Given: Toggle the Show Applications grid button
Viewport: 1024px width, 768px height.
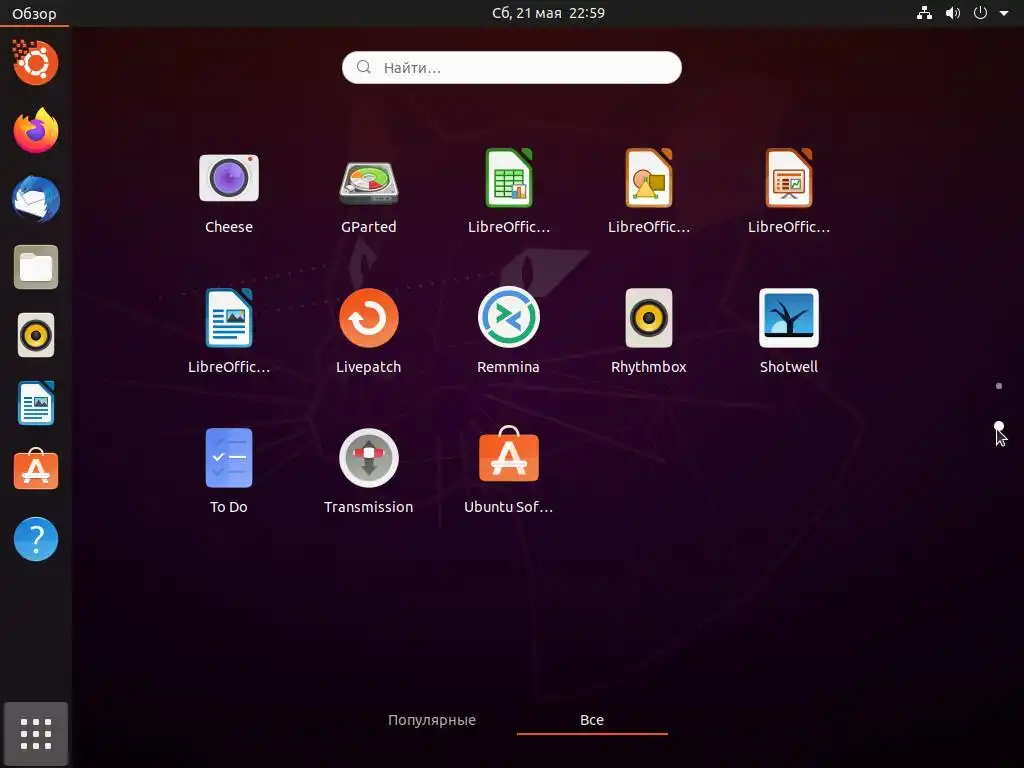Looking at the screenshot, I should tap(36, 734).
